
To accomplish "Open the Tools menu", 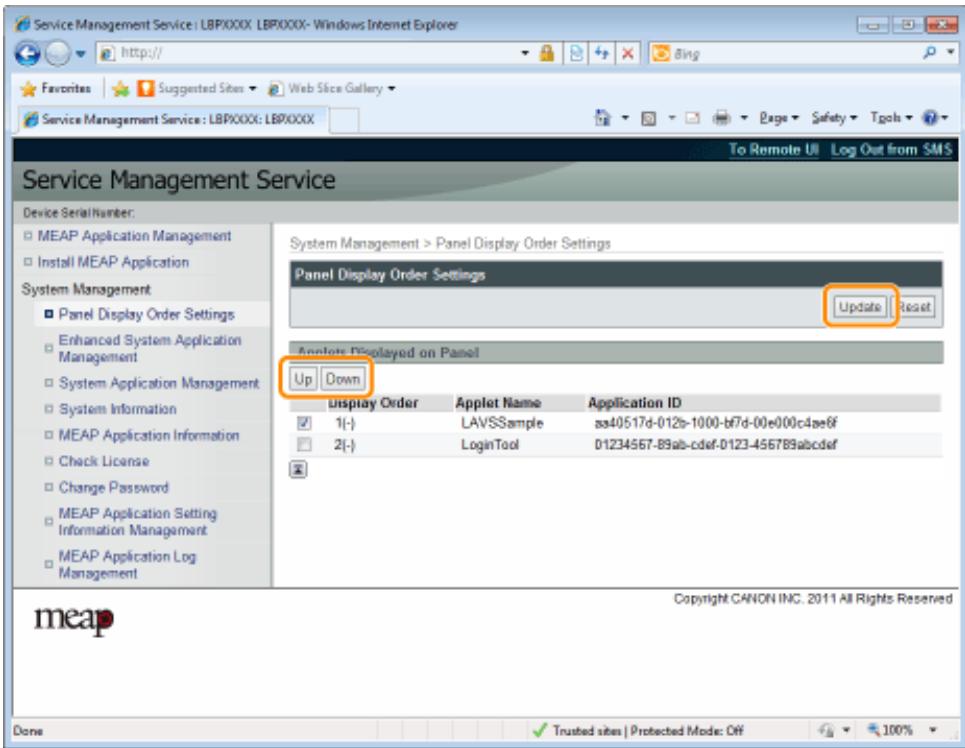I will (x=890, y=117).
